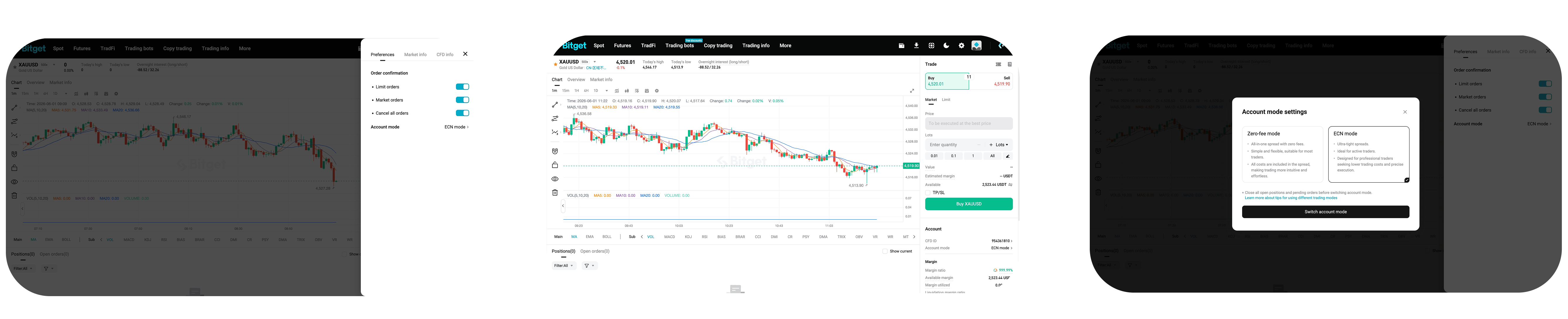Click the pencil edit icon beside the All quantity button
Viewport: 1568px width, 319px height.
point(1007,156)
